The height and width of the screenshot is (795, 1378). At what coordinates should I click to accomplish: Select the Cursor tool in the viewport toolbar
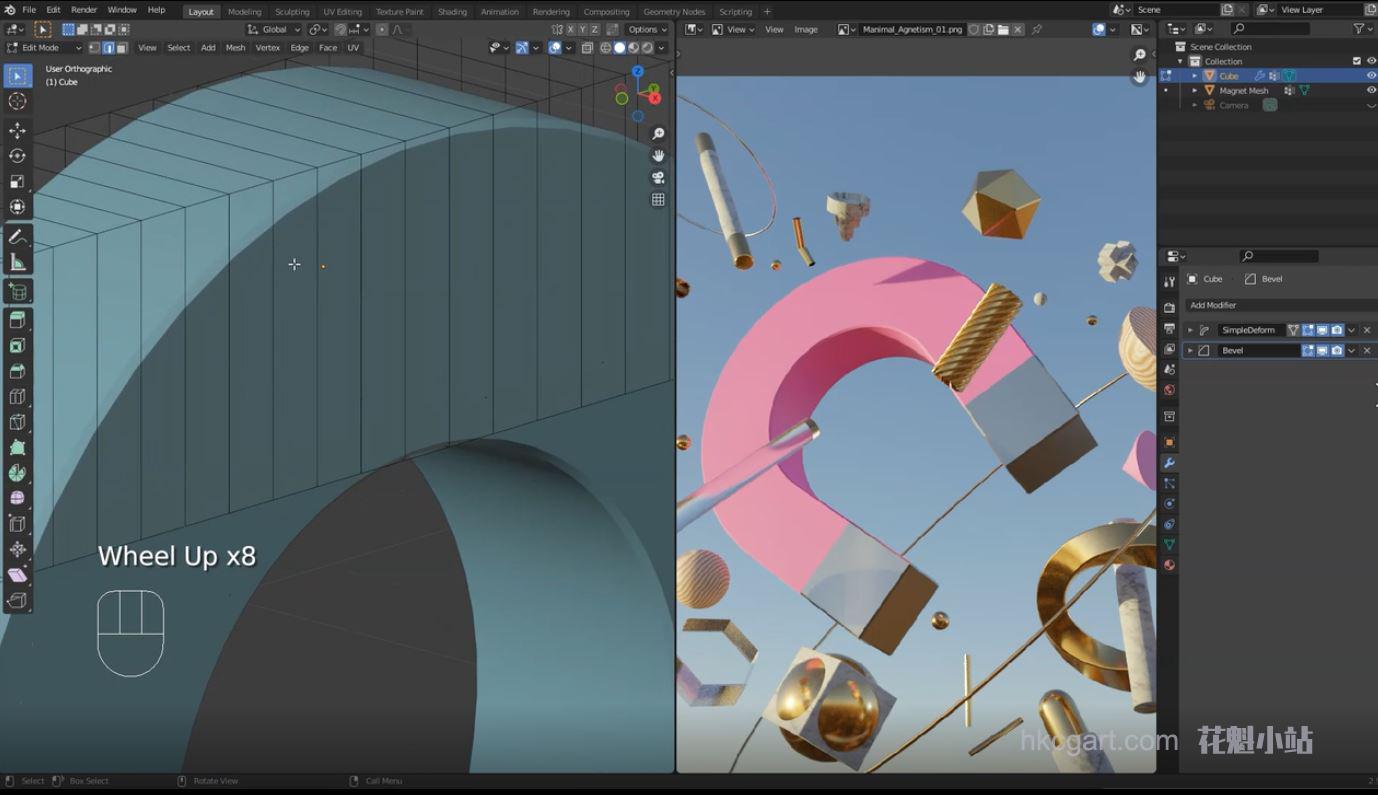17,101
